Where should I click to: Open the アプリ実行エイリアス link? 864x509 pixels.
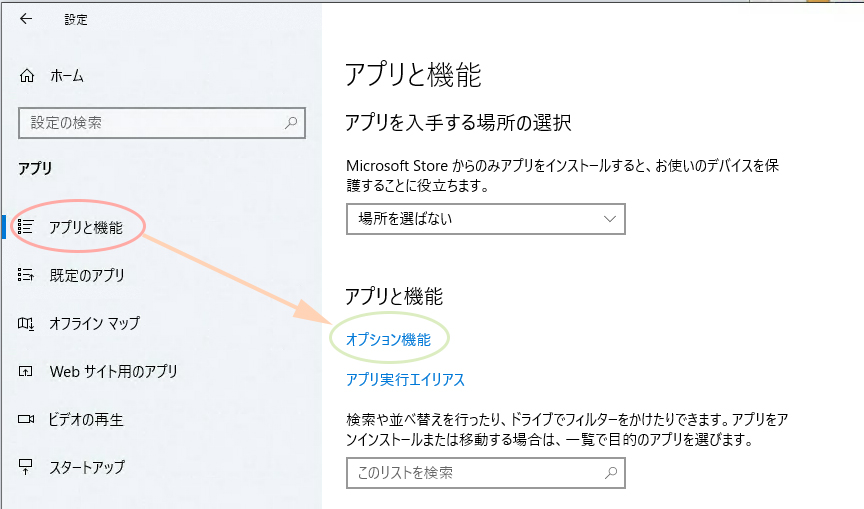[406, 380]
